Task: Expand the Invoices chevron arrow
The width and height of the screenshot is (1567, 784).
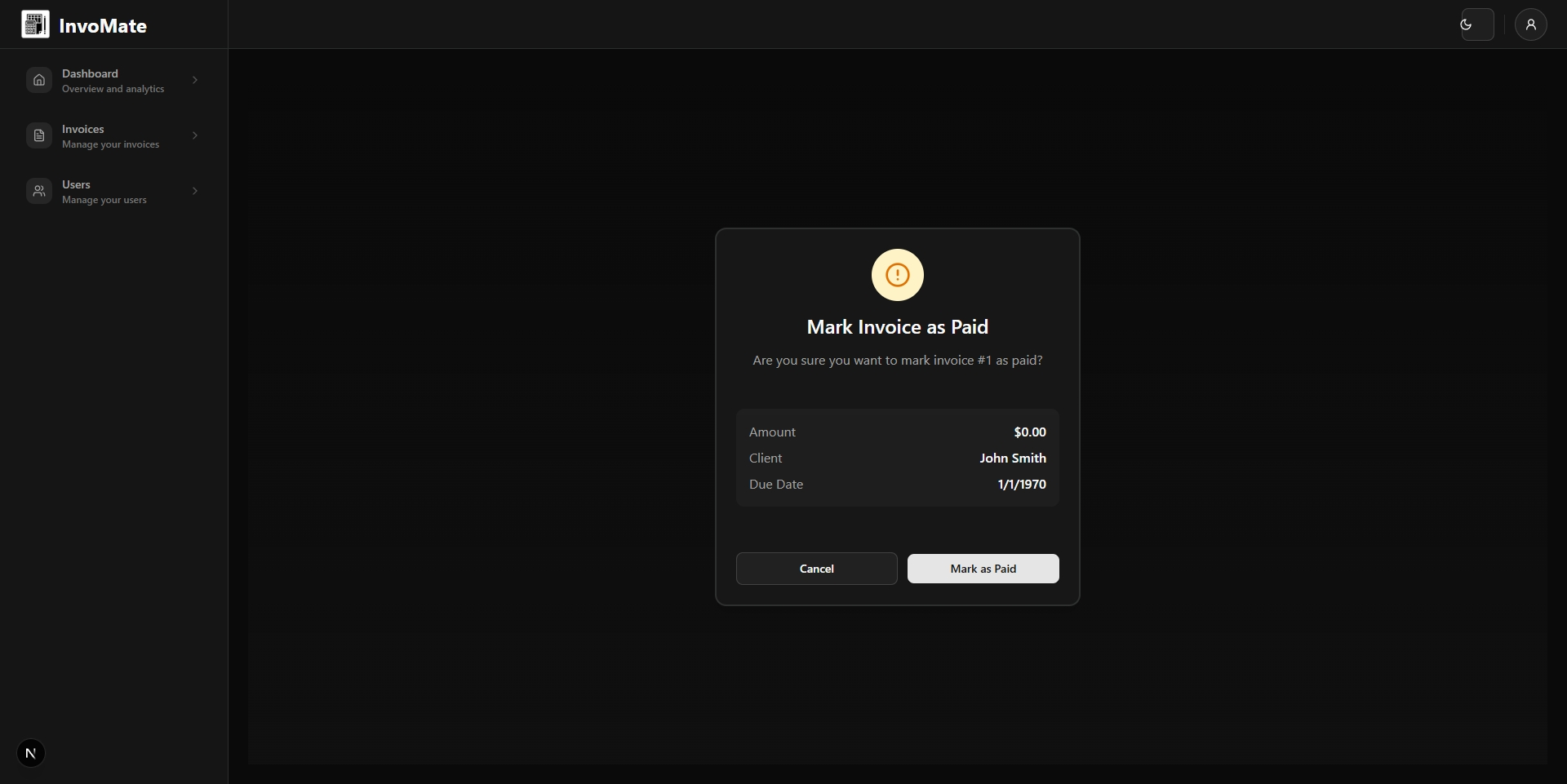Action: (195, 135)
